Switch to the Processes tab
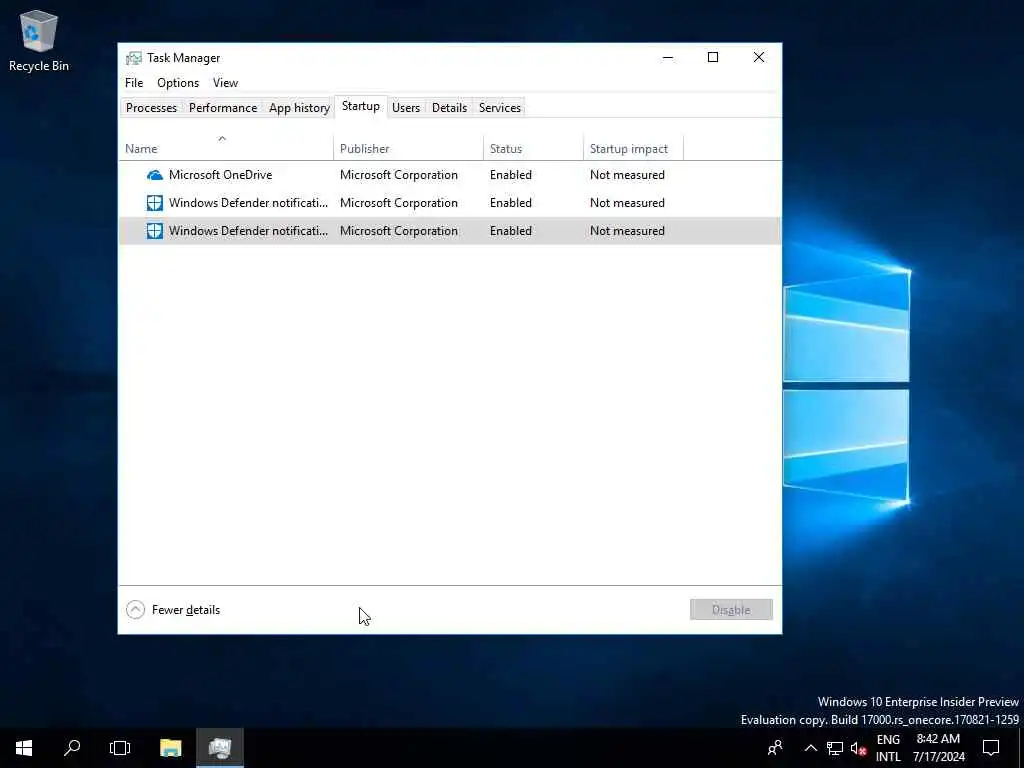 click(151, 108)
